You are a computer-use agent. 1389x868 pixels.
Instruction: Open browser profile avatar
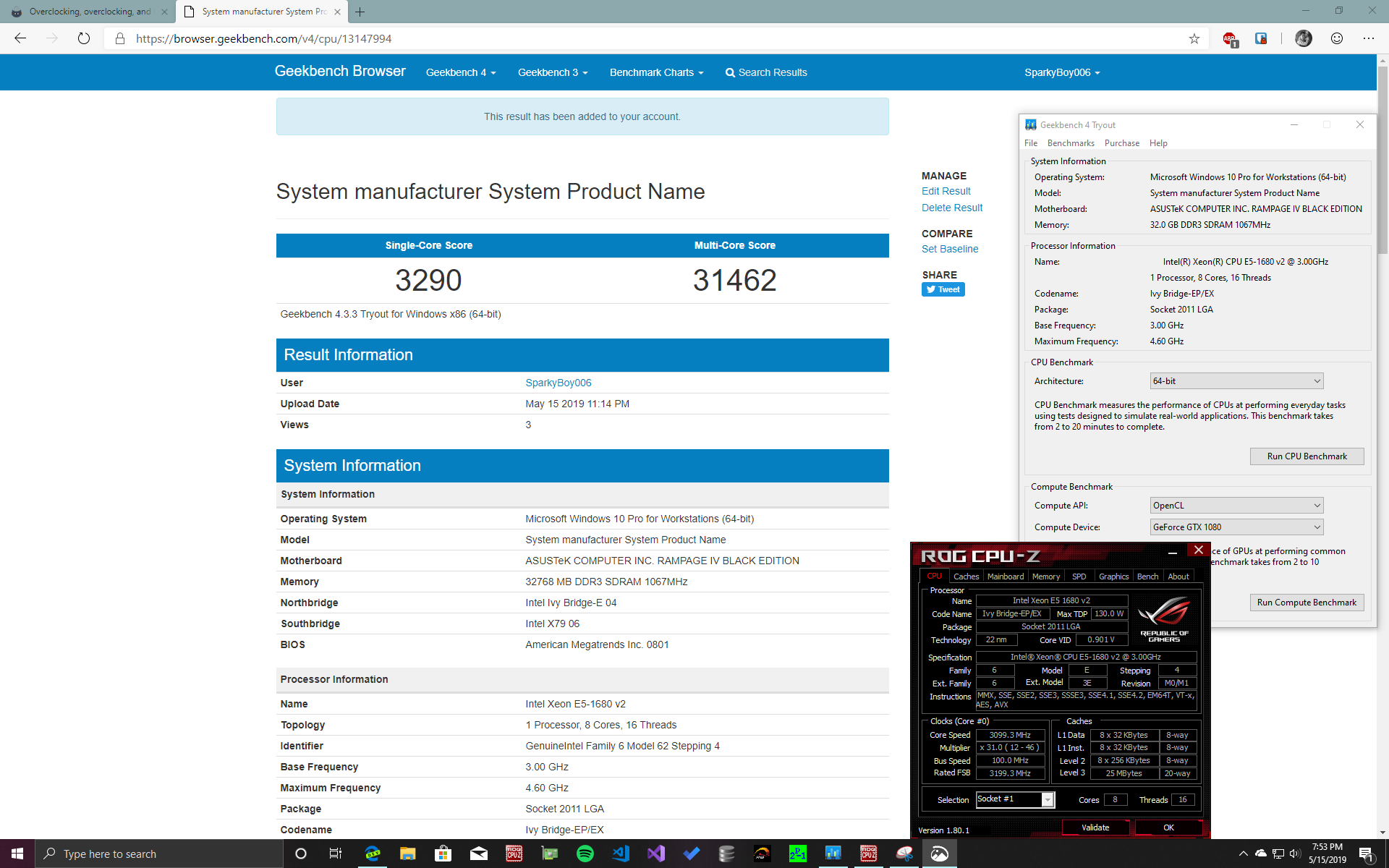1304,38
